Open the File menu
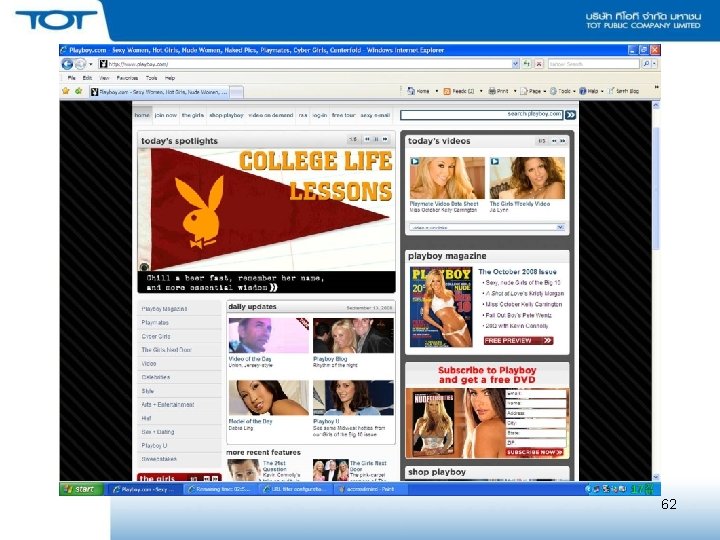Screen dimensions: 720x540 72,78
